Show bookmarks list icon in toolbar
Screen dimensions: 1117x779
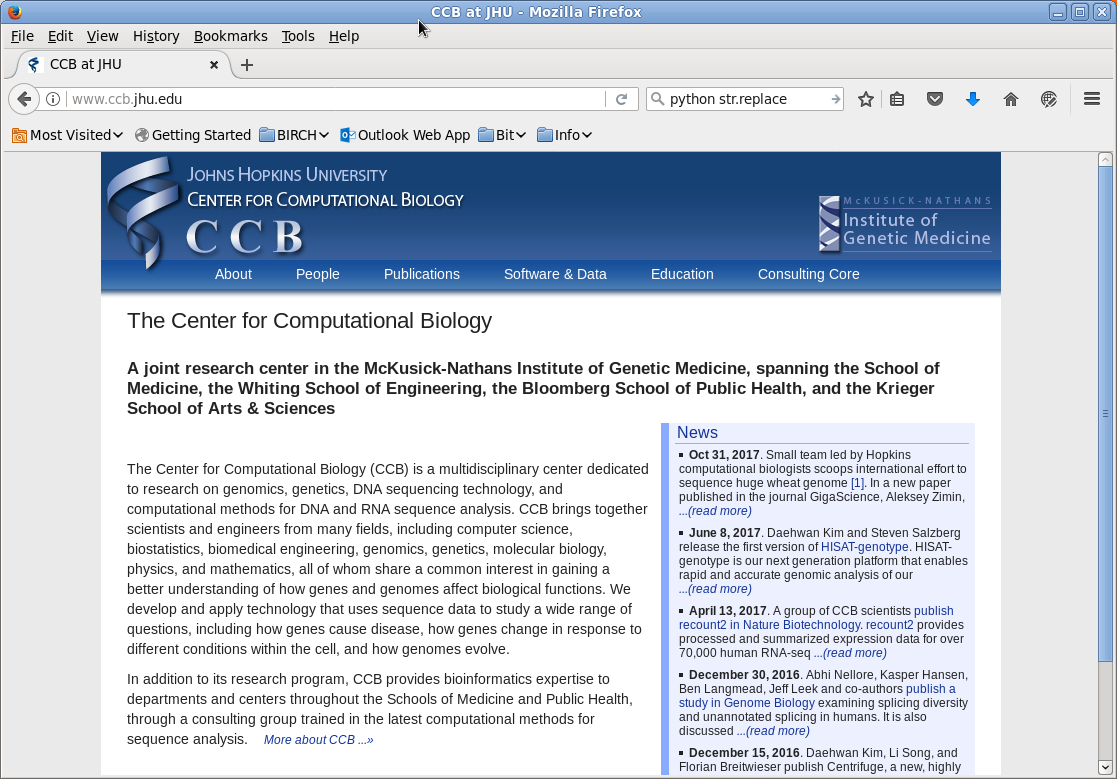[897, 99]
